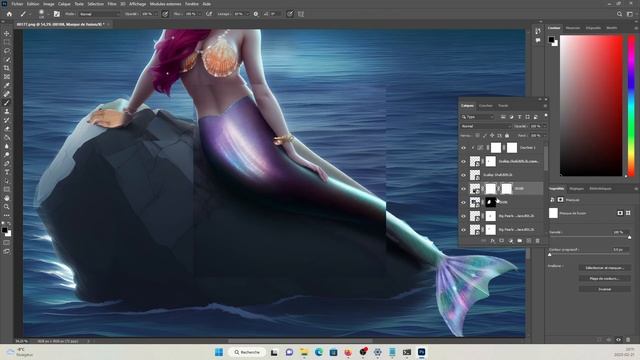The height and width of the screenshot is (360, 640).
Task: Open the Lissage value dropdown
Action: (x=248, y=14)
